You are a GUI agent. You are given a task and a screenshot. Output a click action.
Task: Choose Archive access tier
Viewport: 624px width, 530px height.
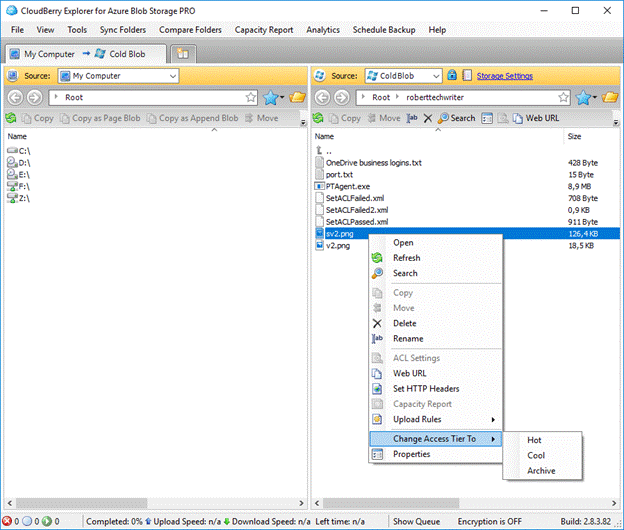click(x=541, y=471)
